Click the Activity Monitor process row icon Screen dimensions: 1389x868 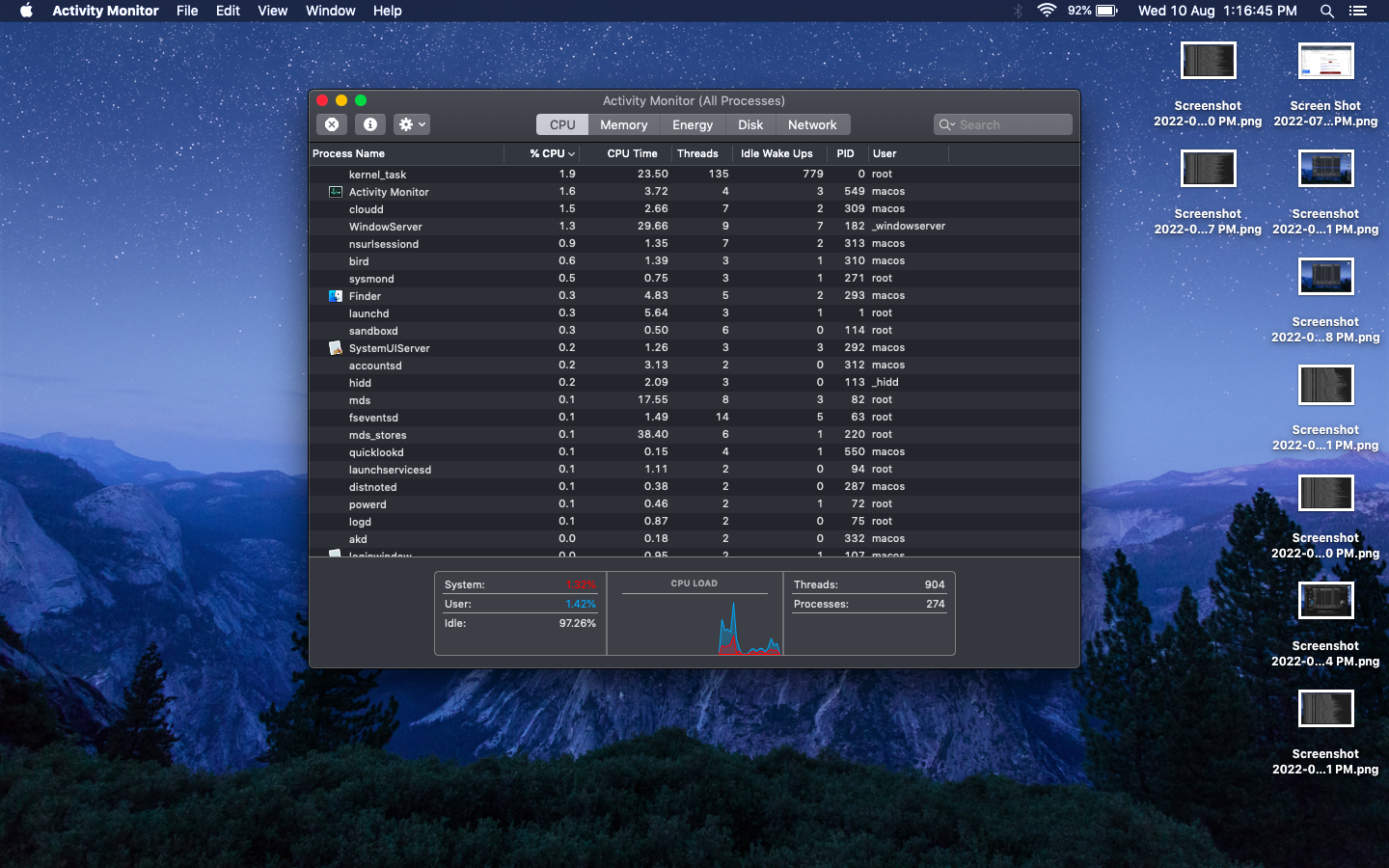tap(336, 192)
